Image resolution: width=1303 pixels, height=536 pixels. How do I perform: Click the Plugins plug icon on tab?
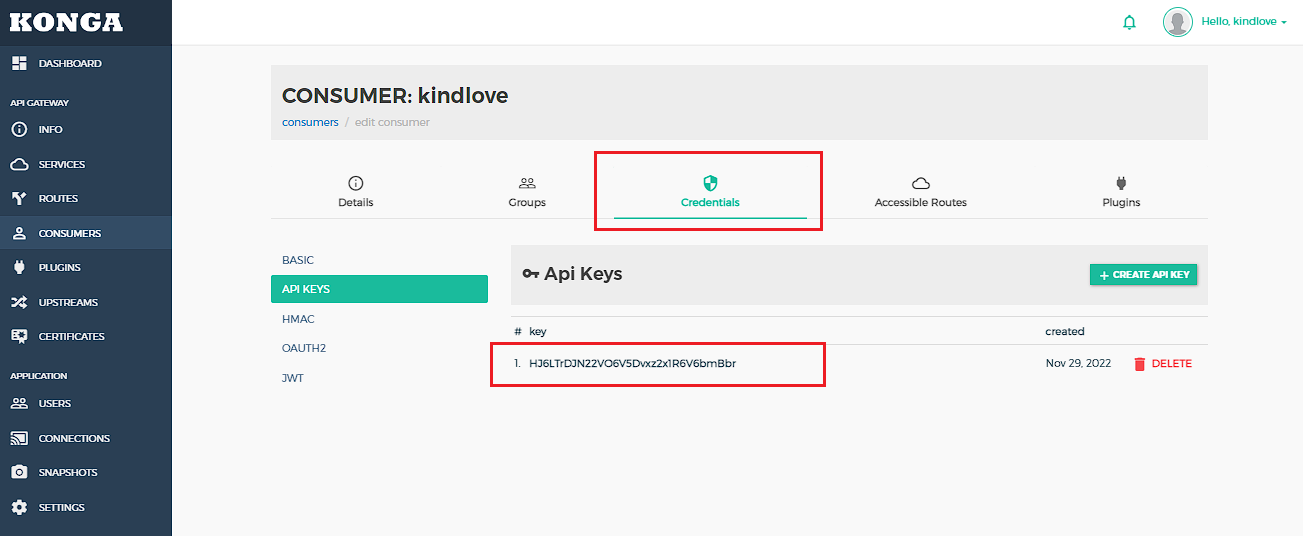[x=1121, y=183]
